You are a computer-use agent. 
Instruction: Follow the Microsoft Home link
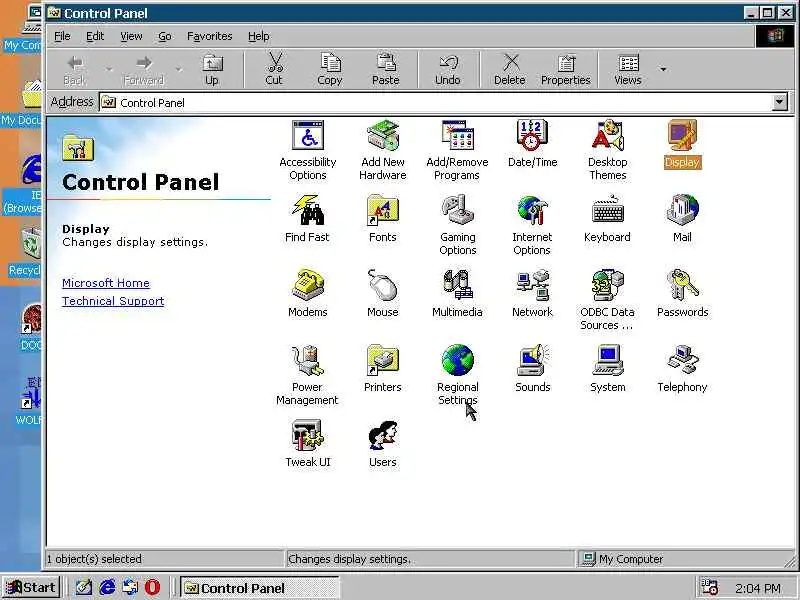[x=106, y=283]
